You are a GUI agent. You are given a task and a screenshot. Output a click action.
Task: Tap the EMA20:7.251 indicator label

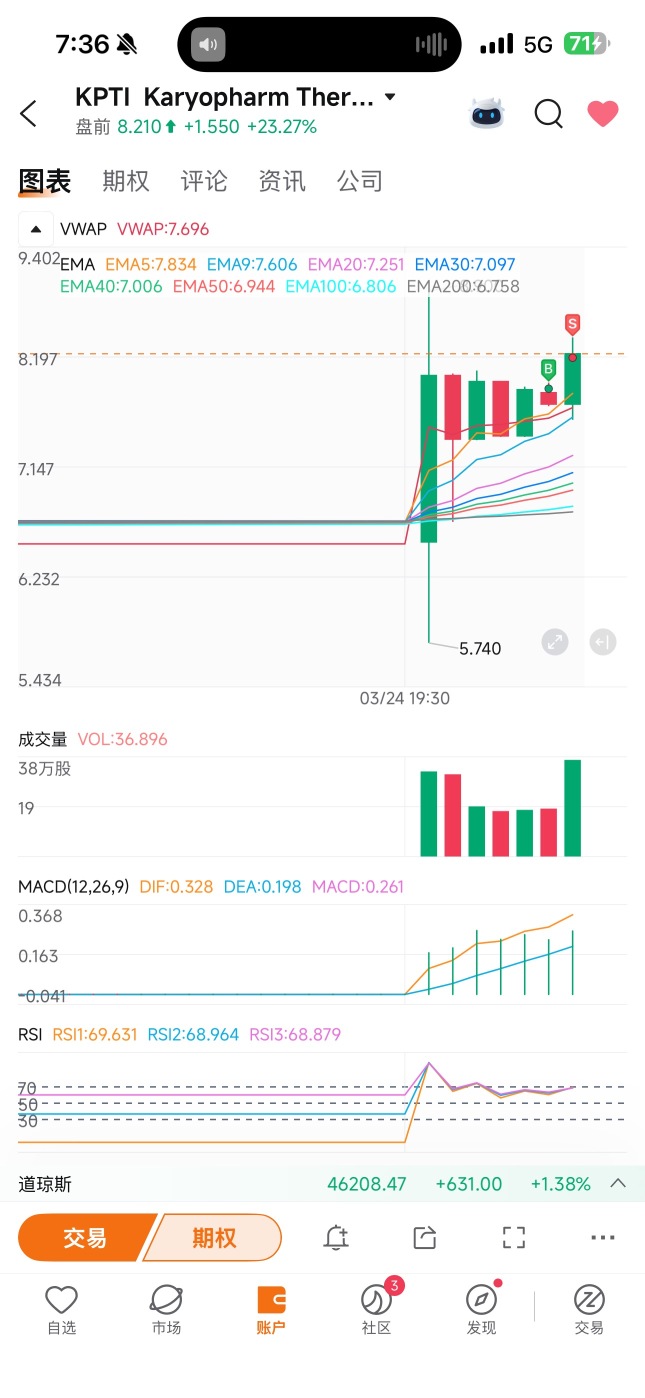[356, 264]
